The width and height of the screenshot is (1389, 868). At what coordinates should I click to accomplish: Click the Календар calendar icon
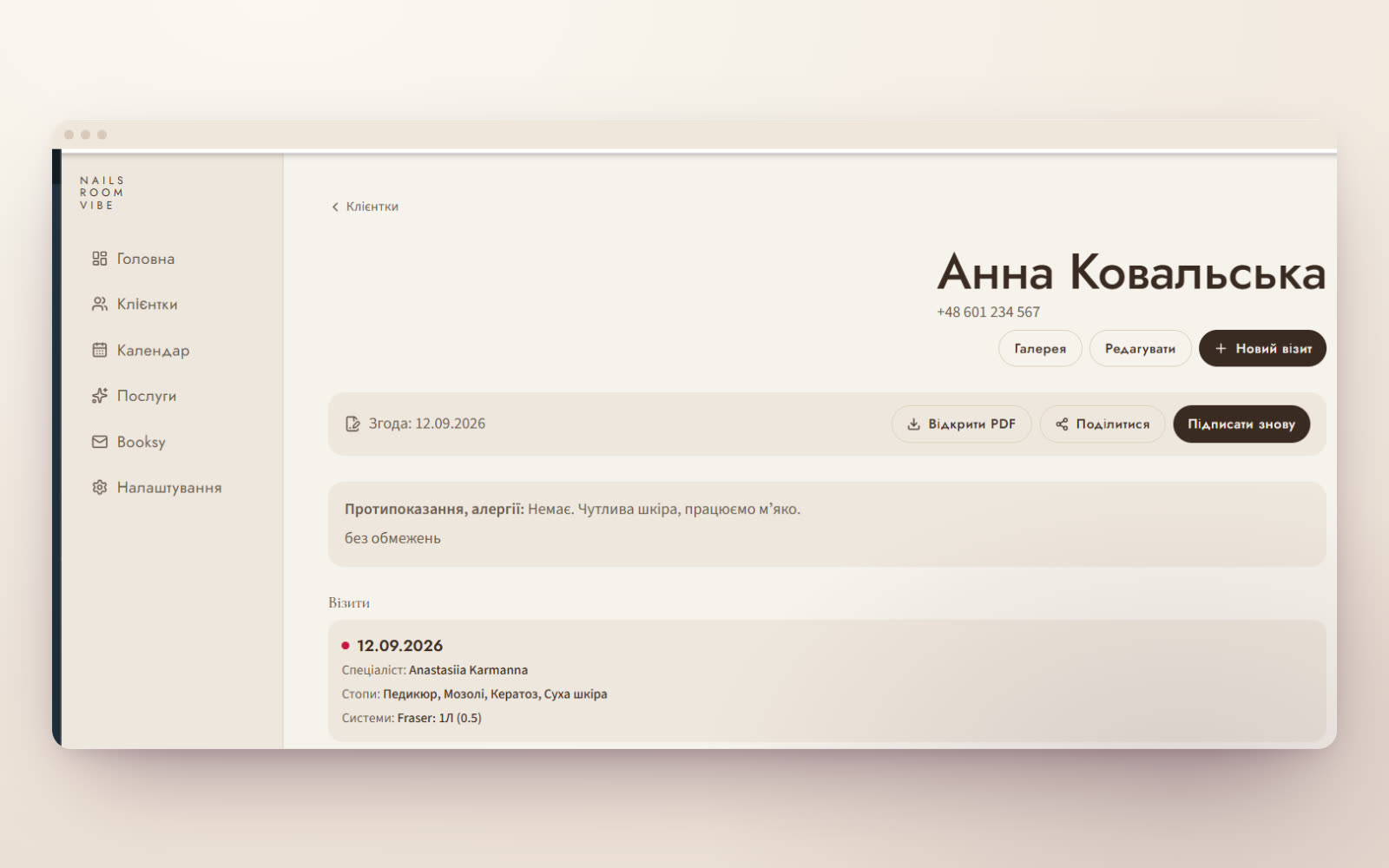pyautogui.click(x=100, y=350)
